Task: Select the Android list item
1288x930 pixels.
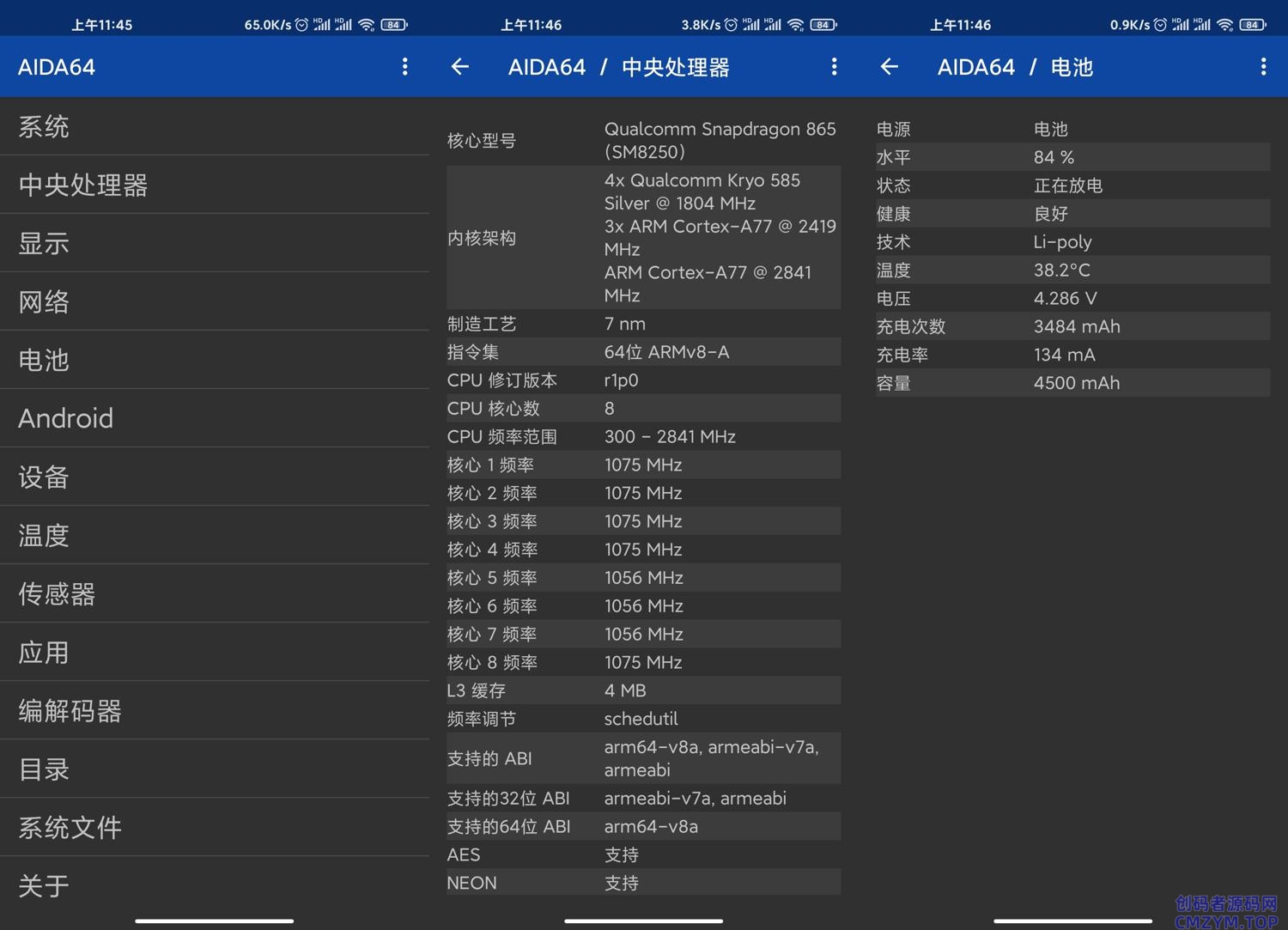Action: pos(215,419)
